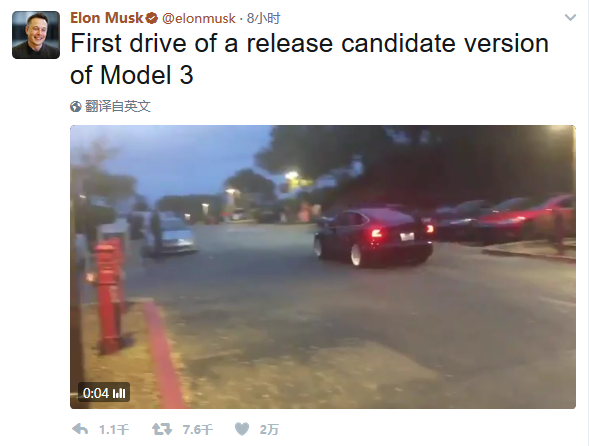Click the red fire hydrant in the video frame
The width and height of the screenshot is (589, 446).
click(109, 297)
